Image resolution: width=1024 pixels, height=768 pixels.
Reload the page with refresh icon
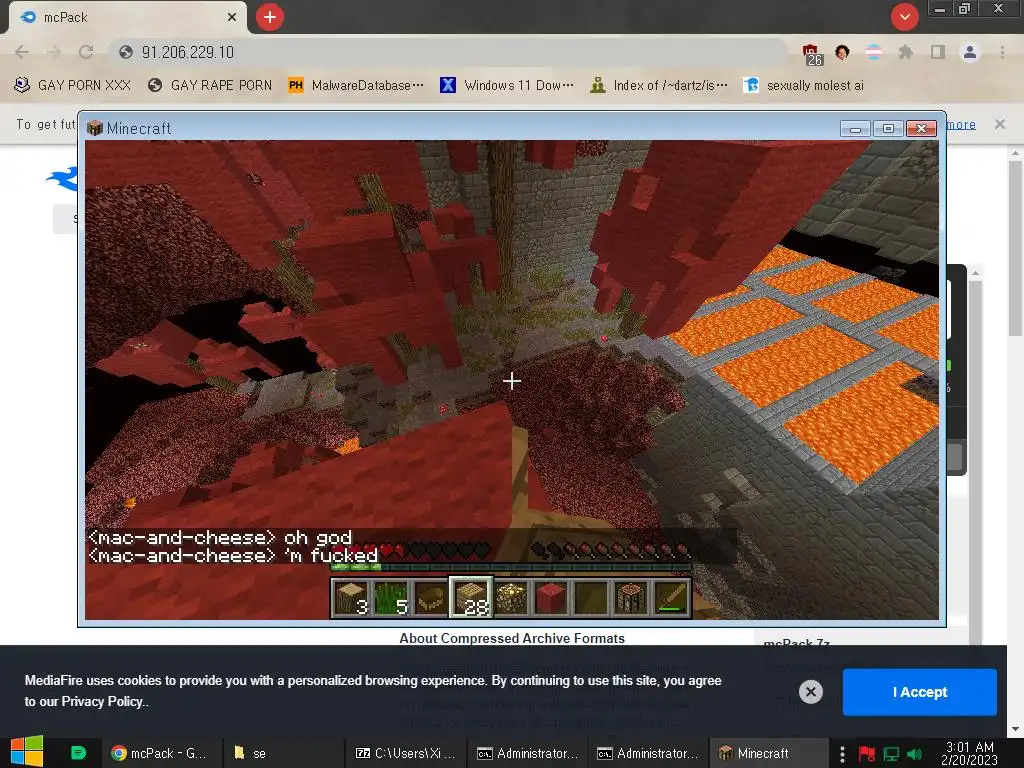(x=86, y=52)
